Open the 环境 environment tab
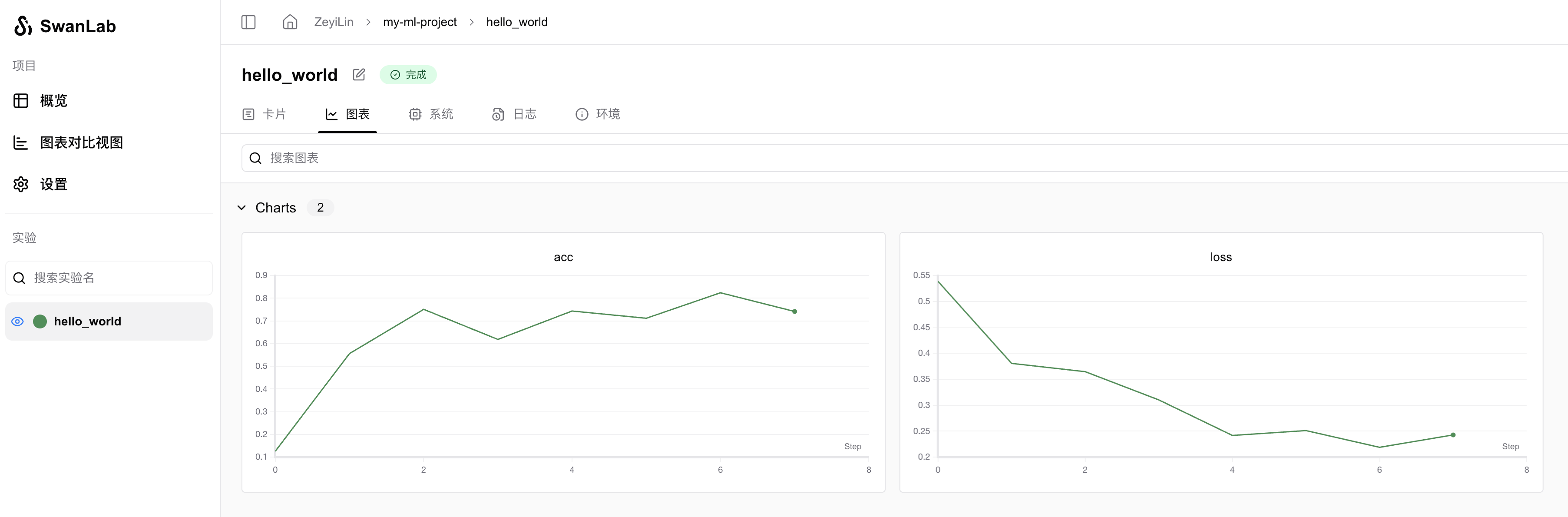This screenshot has width=1568, height=517. point(598,114)
